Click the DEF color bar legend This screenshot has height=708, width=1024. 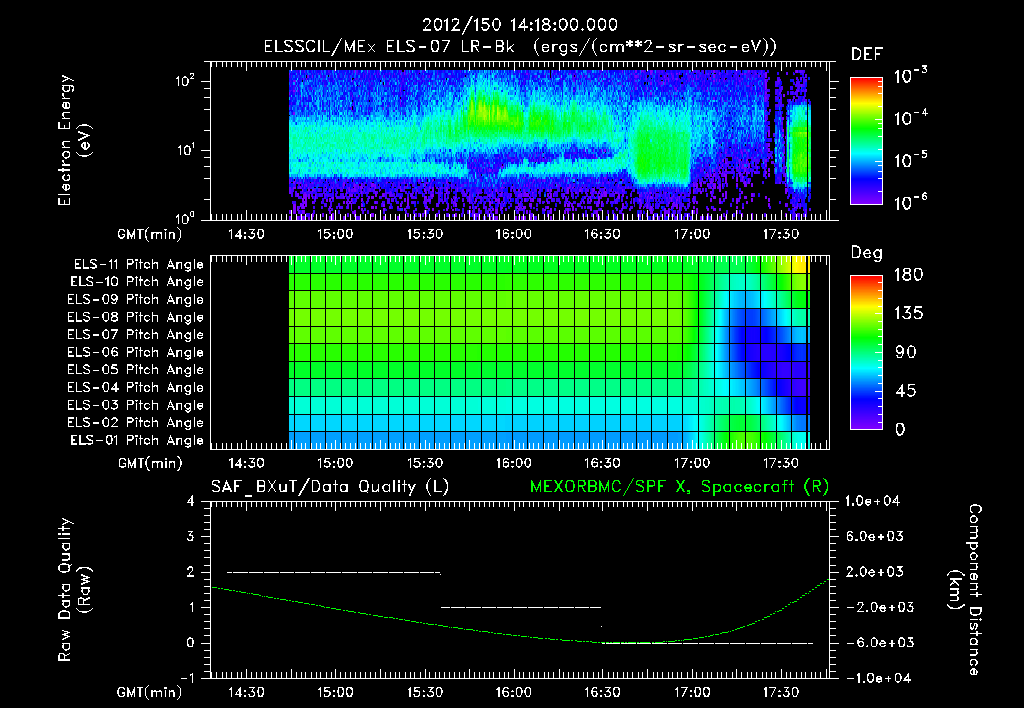867,141
